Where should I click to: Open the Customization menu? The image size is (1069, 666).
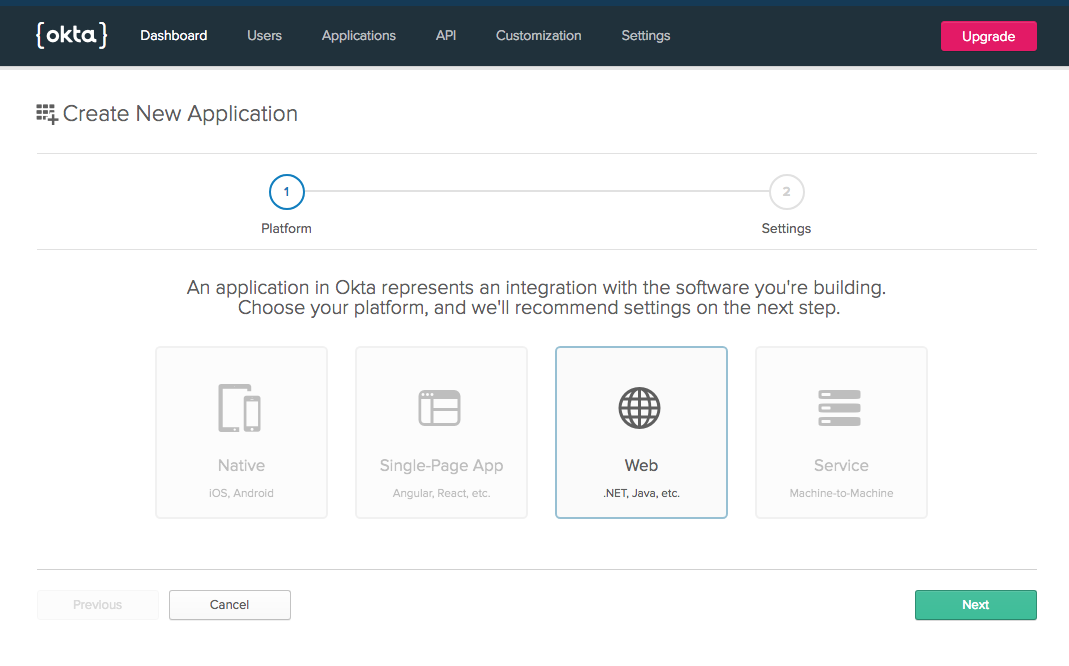coord(538,35)
